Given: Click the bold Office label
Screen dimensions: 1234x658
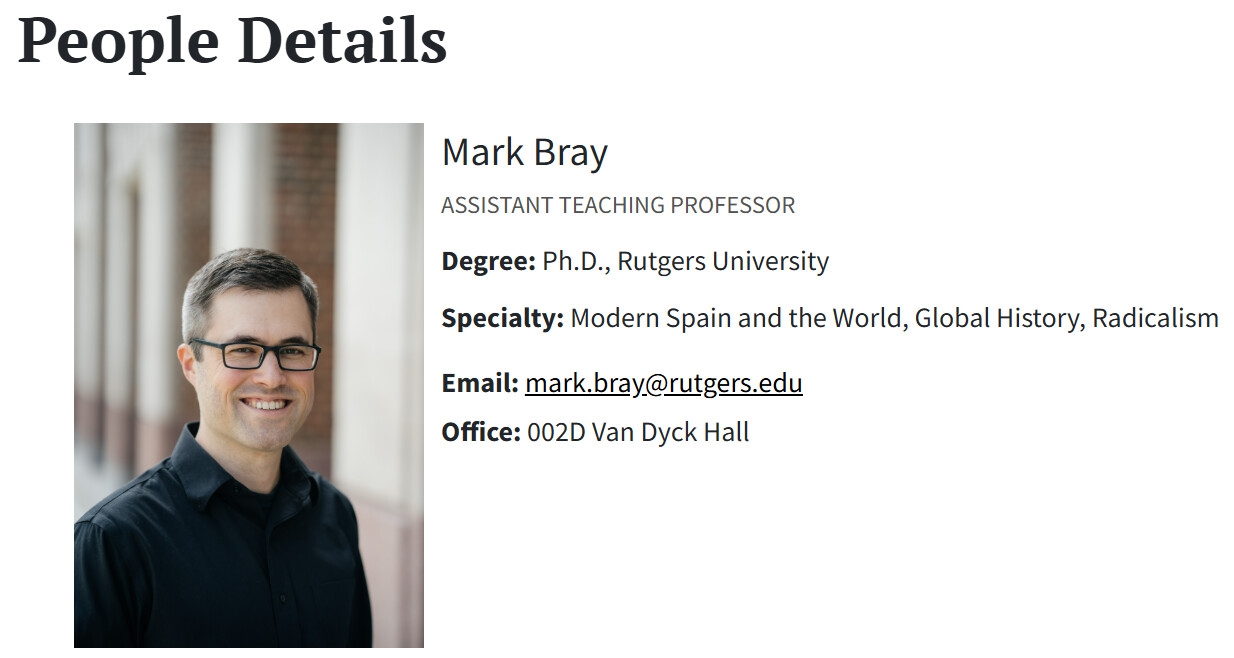Looking at the screenshot, I should point(480,433).
